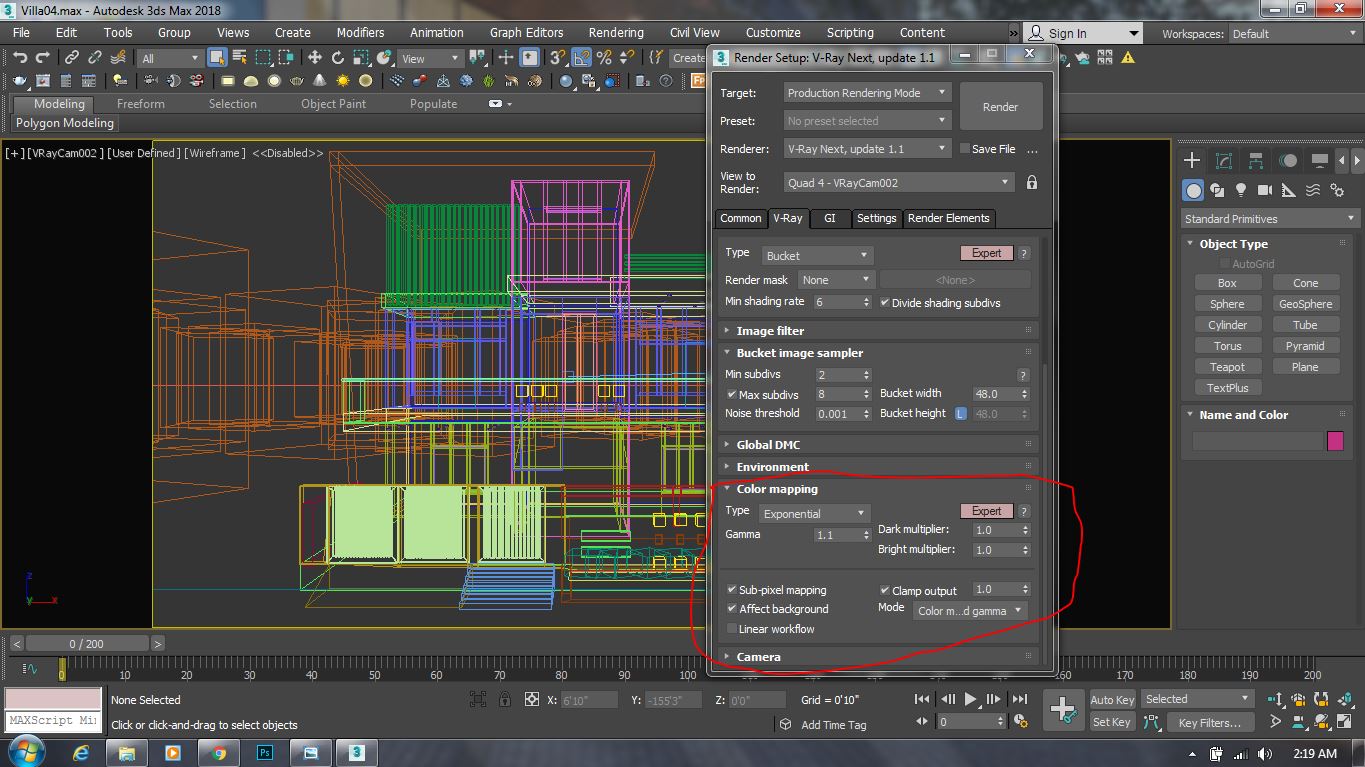Create a Teapot primitive

point(1227,366)
